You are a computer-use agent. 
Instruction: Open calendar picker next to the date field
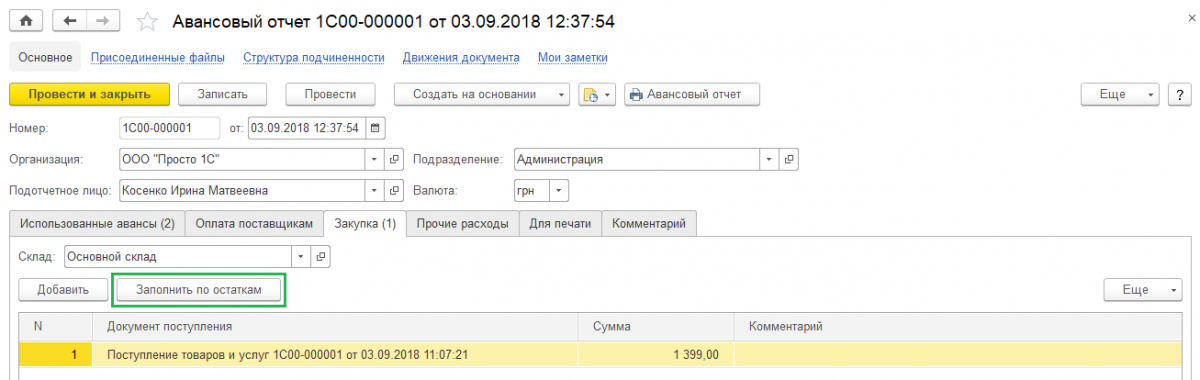click(x=375, y=128)
